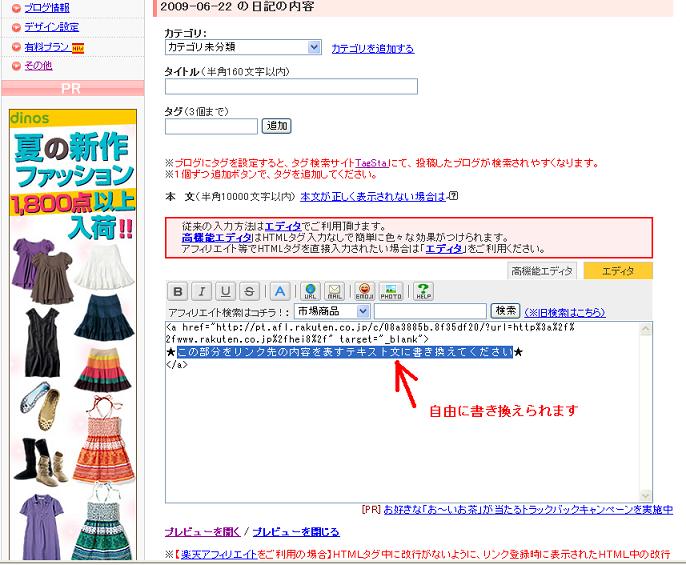
Task: Click the プレビューを開く link
Action: (x=203, y=532)
